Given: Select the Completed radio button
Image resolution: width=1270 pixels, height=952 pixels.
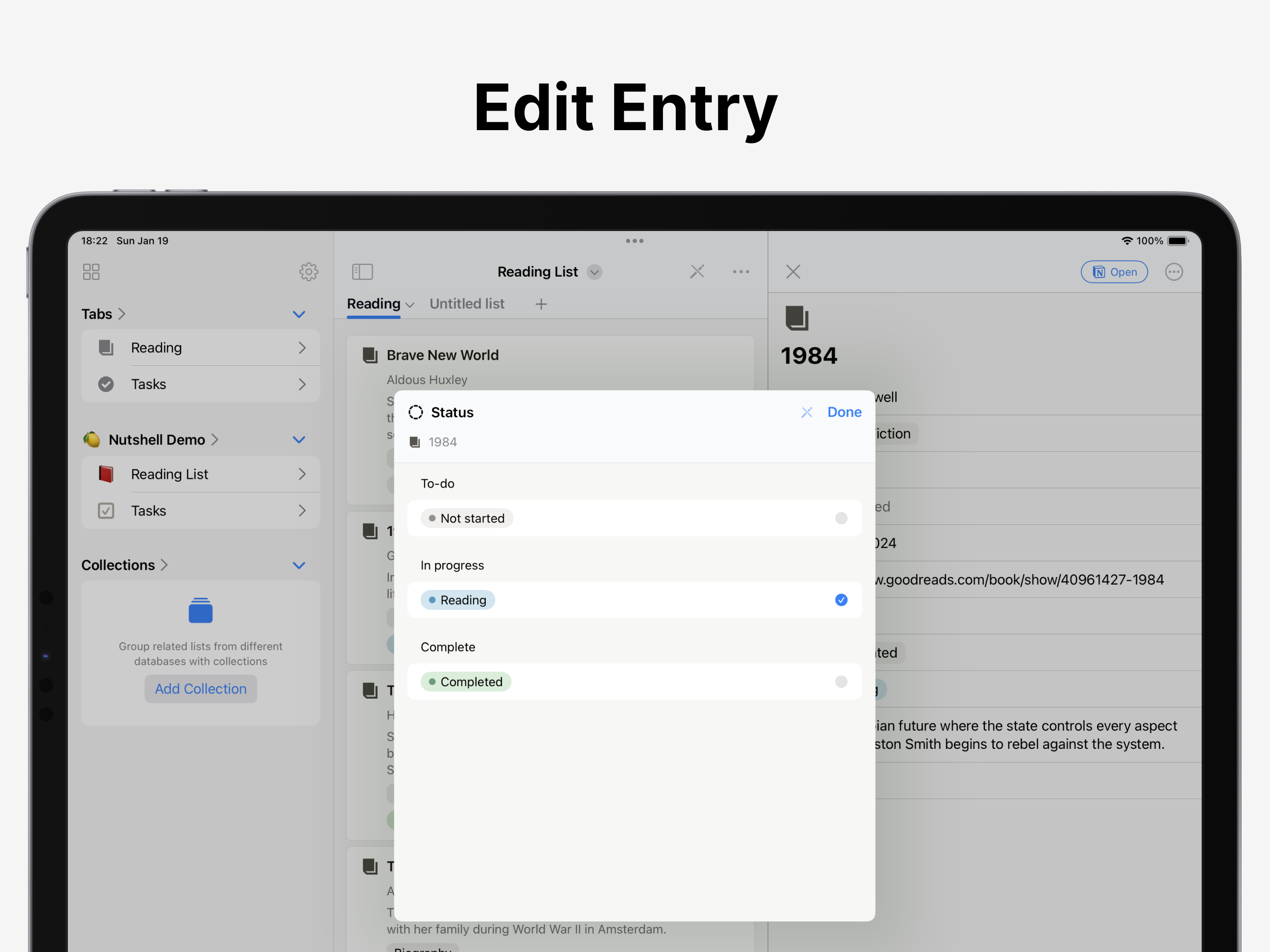Looking at the screenshot, I should click(841, 681).
